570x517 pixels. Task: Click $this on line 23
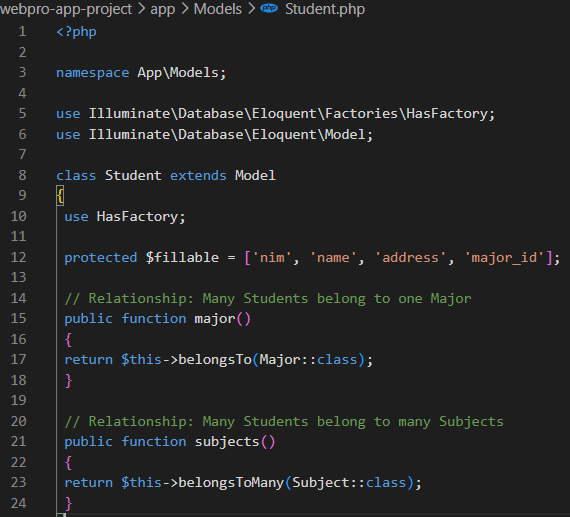(x=141, y=483)
